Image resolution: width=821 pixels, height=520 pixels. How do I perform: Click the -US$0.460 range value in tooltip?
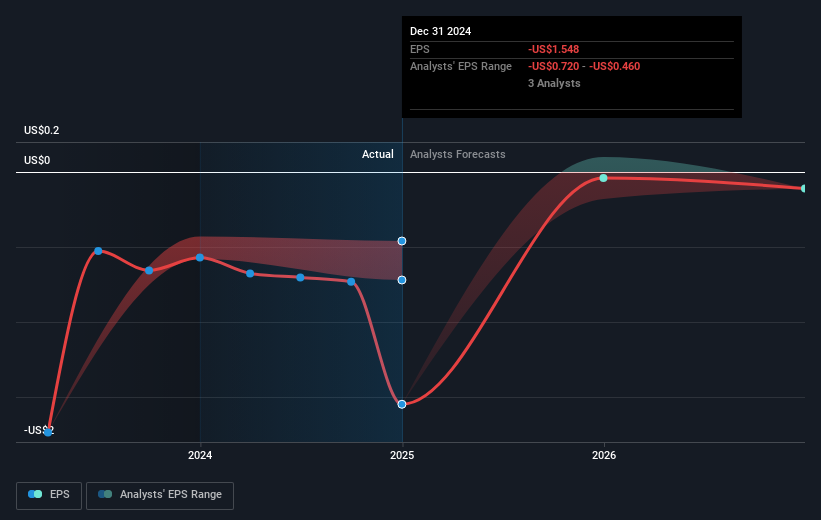click(x=615, y=67)
